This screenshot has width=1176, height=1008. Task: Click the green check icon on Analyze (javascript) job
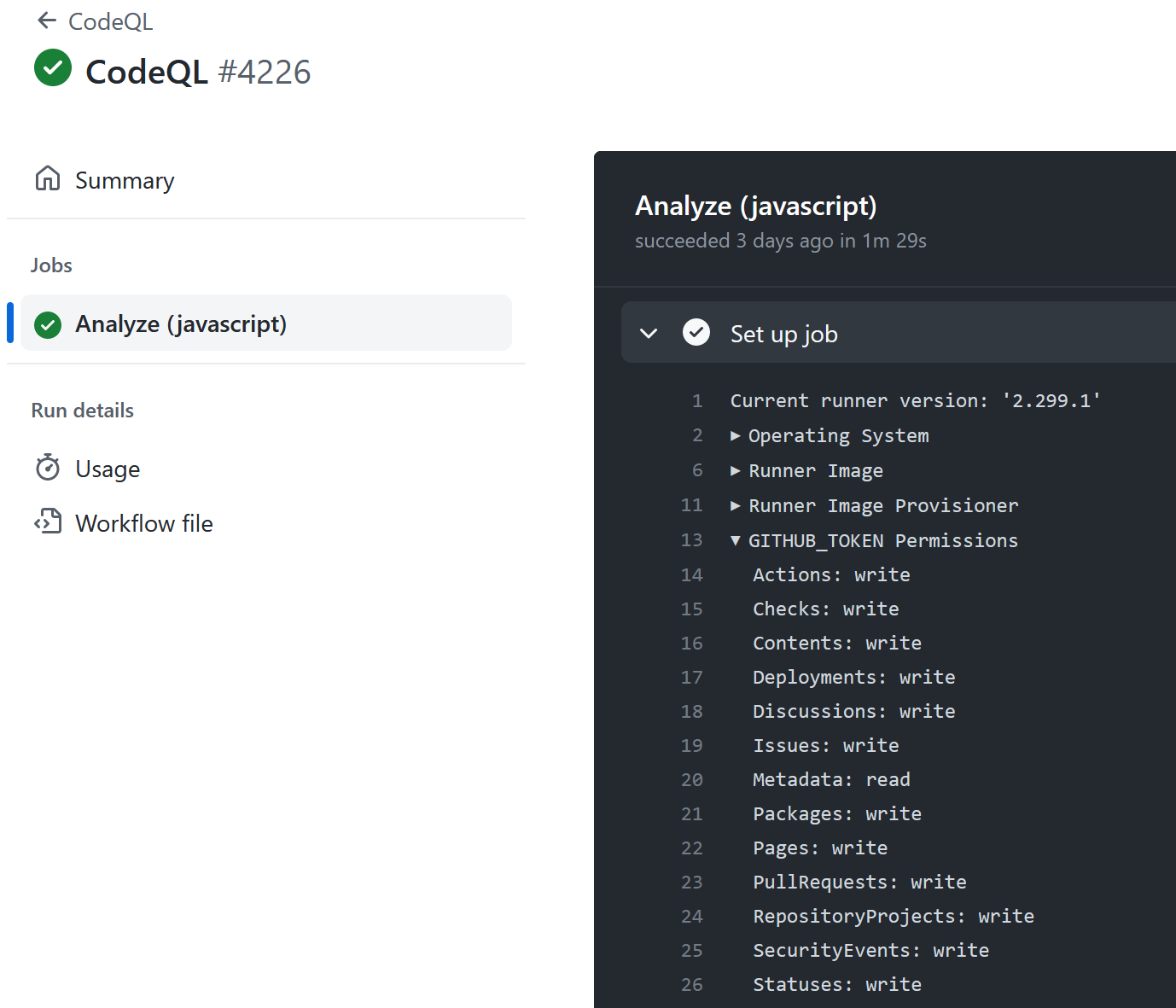coord(48,324)
